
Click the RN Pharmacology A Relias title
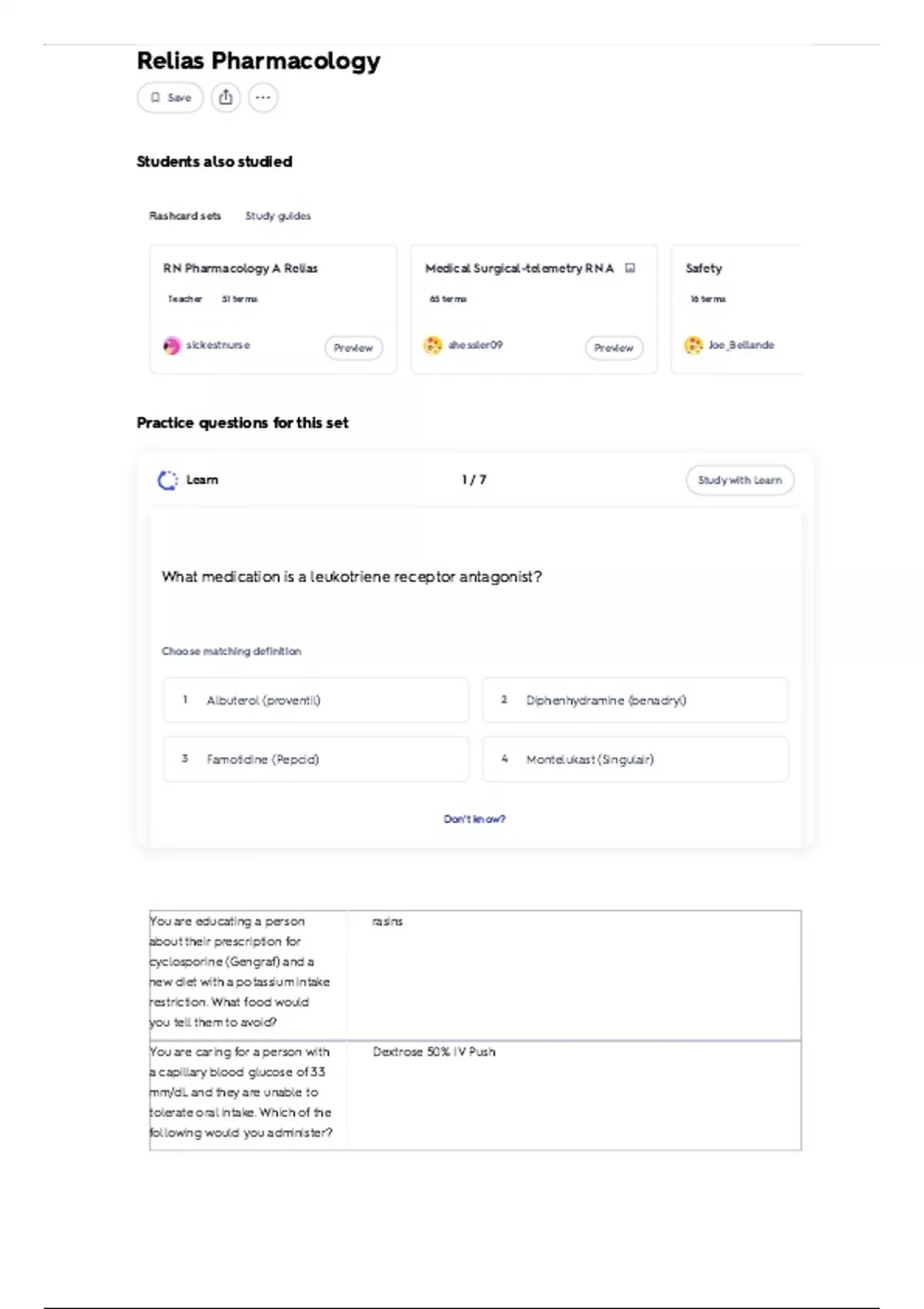[x=240, y=268]
